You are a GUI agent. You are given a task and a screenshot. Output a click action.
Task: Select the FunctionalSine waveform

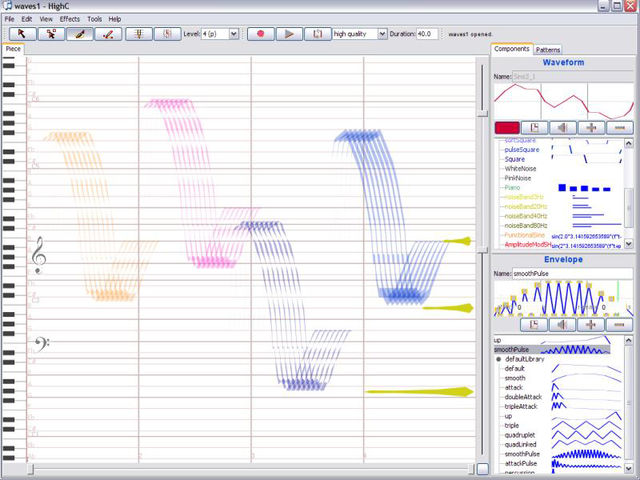click(524, 235)
